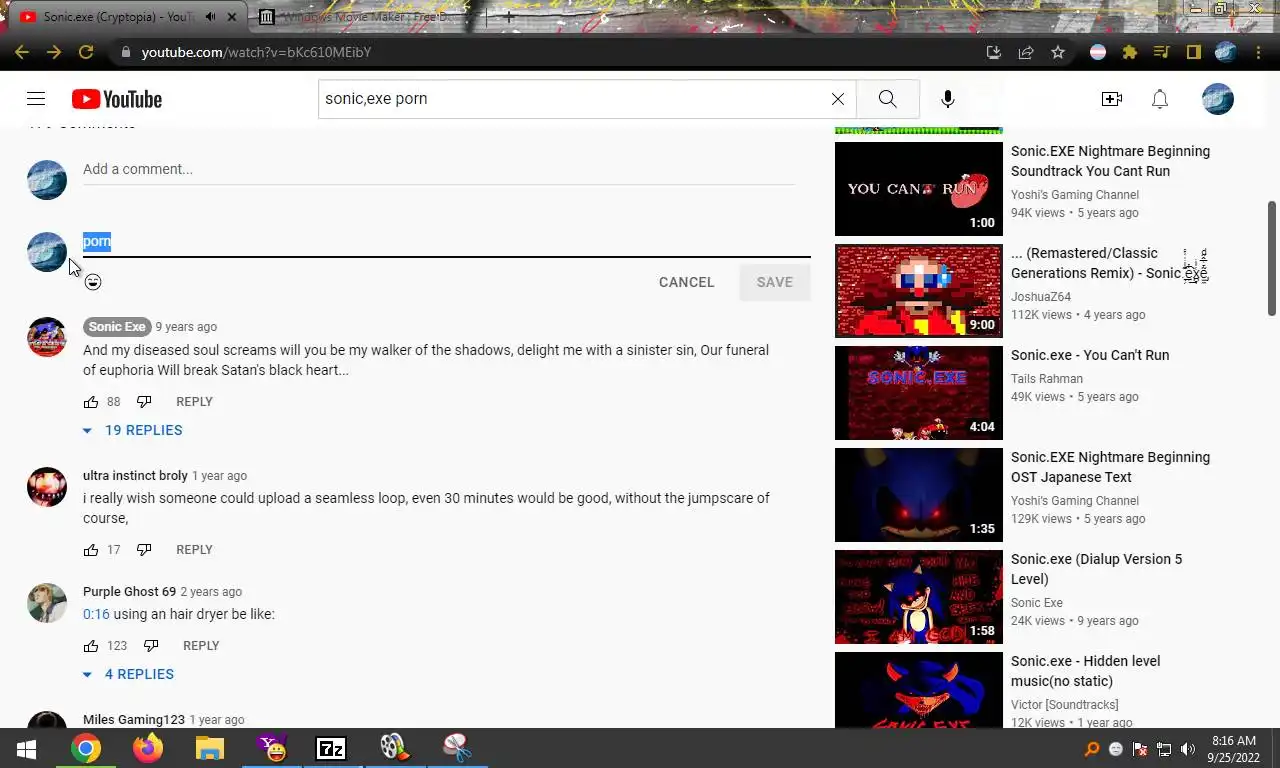
Task: Click the magnifier search button
Action: pyautogui.click(x=887, y=99)
